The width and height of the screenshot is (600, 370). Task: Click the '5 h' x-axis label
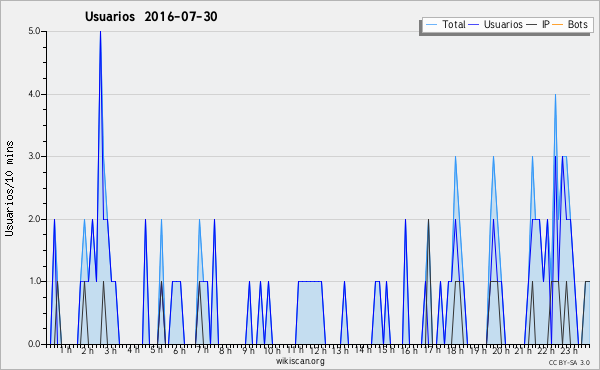pos(156,350)
